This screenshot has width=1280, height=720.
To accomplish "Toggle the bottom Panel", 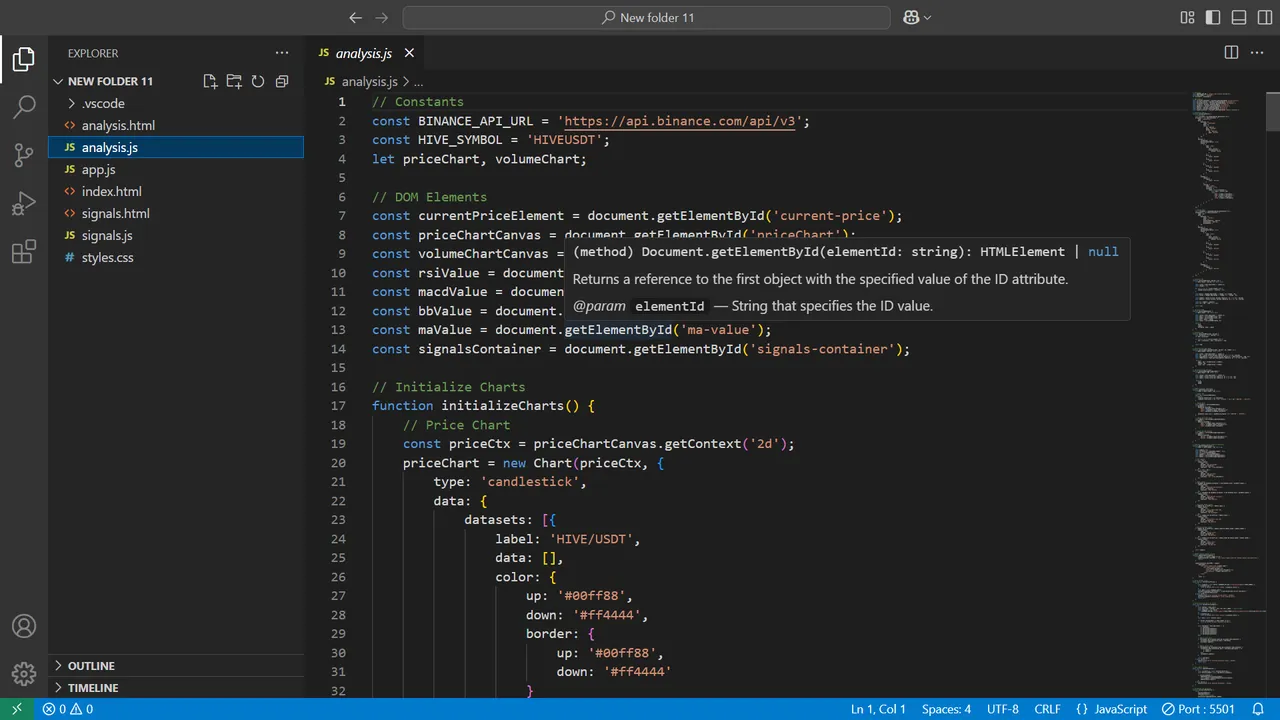I will point(1239,17).
